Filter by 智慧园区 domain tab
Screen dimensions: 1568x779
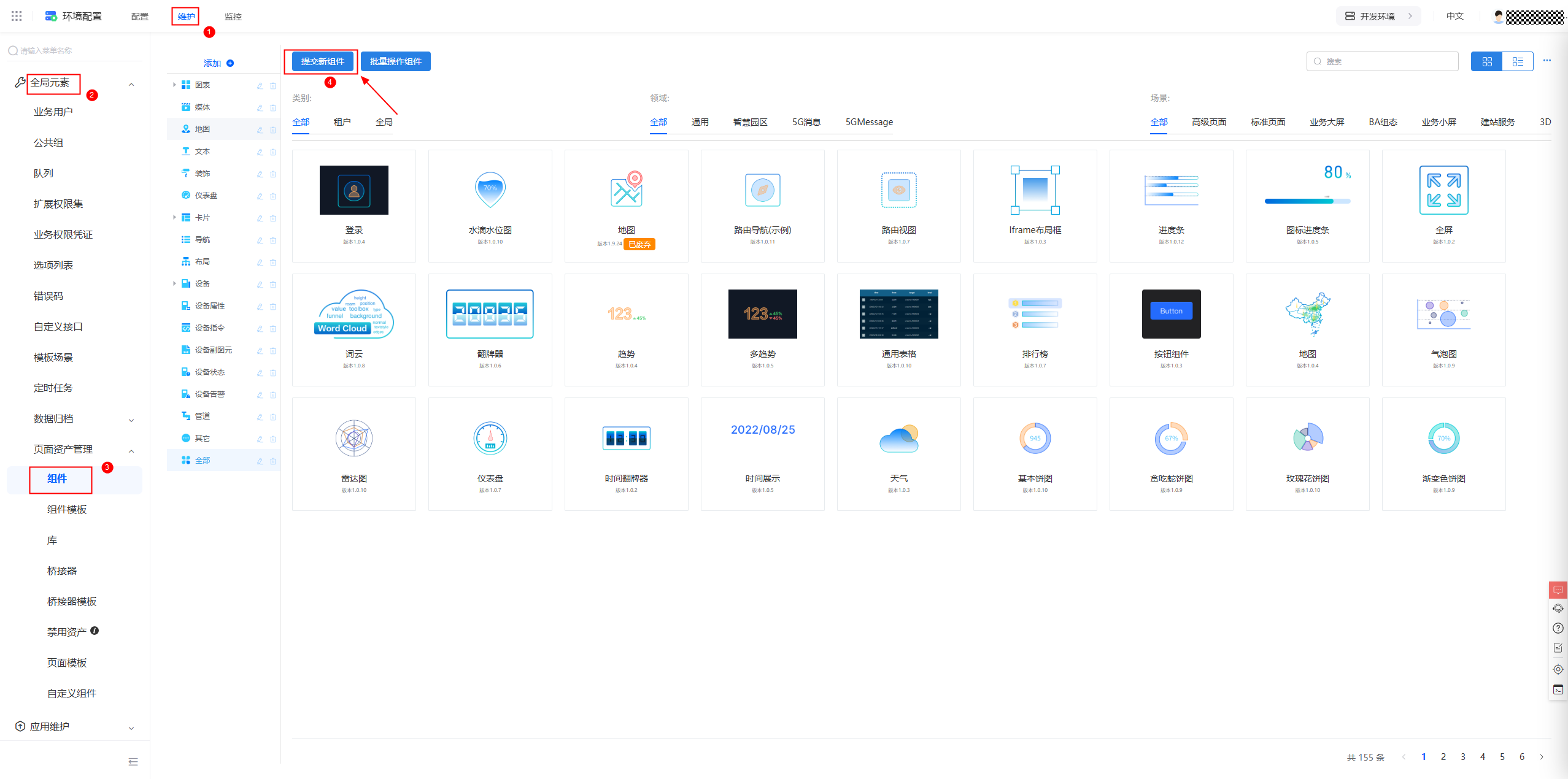(x=750, y=122)
